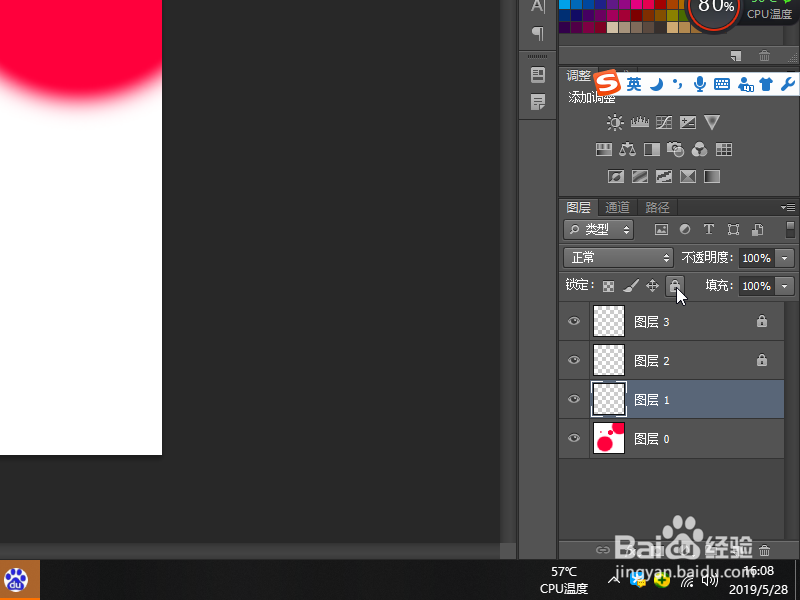Lock image pixels (brush icon)

(x=631, y=286)
